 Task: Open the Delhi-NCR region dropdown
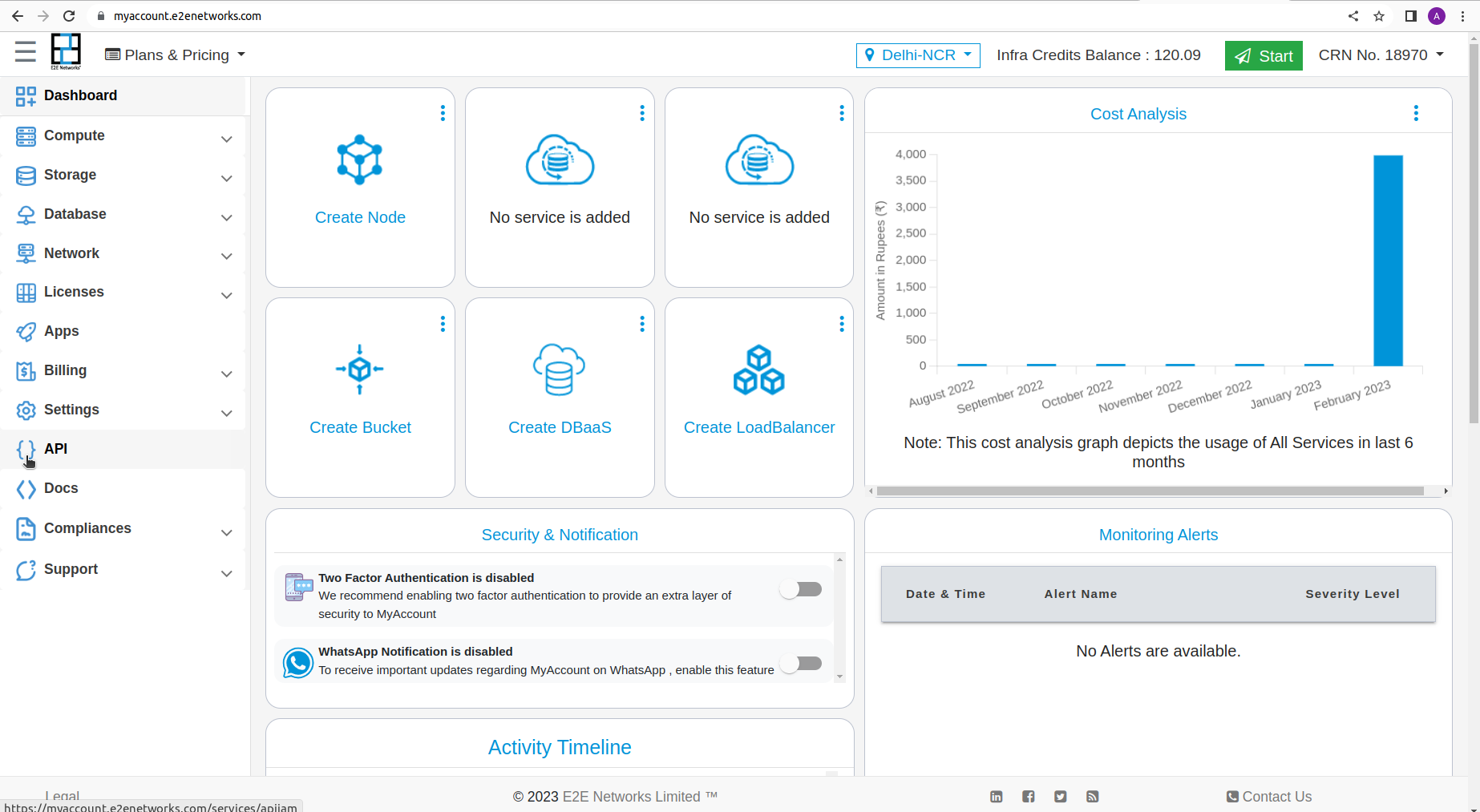[x=918, y=55]
